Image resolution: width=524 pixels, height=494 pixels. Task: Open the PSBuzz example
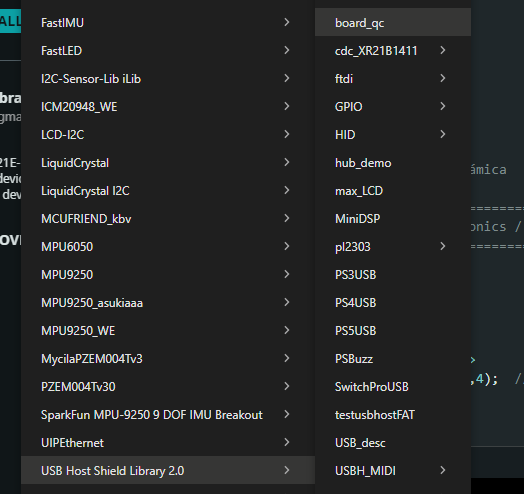click(393, 359)
